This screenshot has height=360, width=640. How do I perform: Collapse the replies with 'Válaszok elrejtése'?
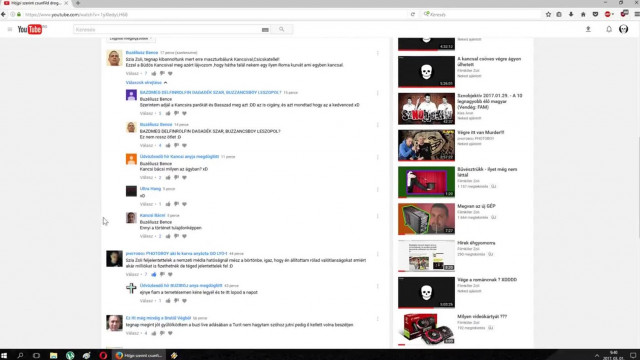point(146,82)
